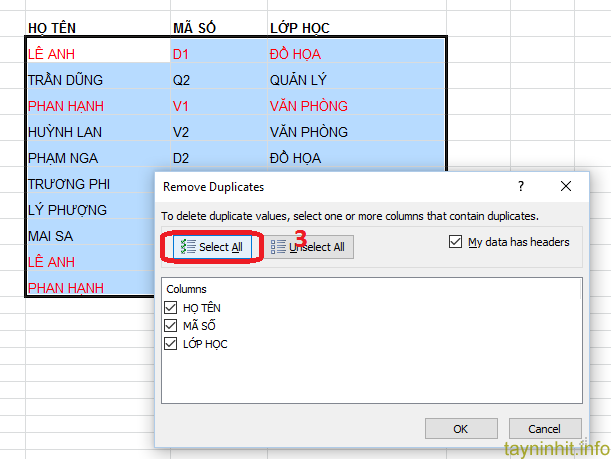Click the MAI SA cell

click(48, 236)
